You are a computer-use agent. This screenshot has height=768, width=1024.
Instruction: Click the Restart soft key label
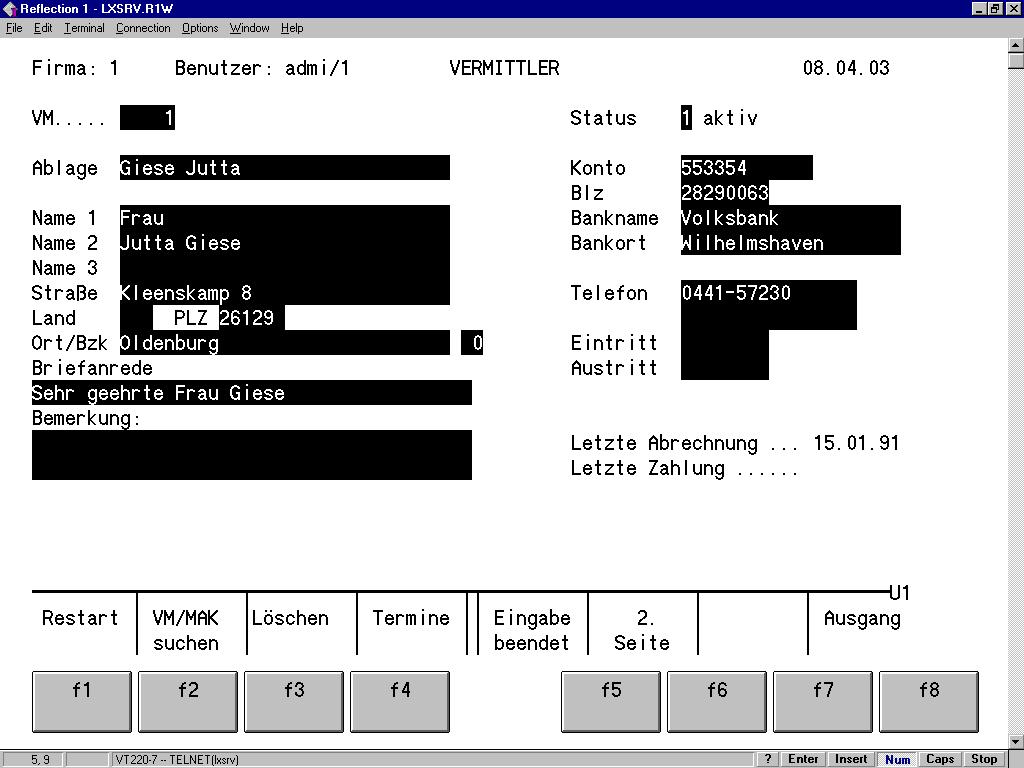pyautogui.click(x=80, y=618)
